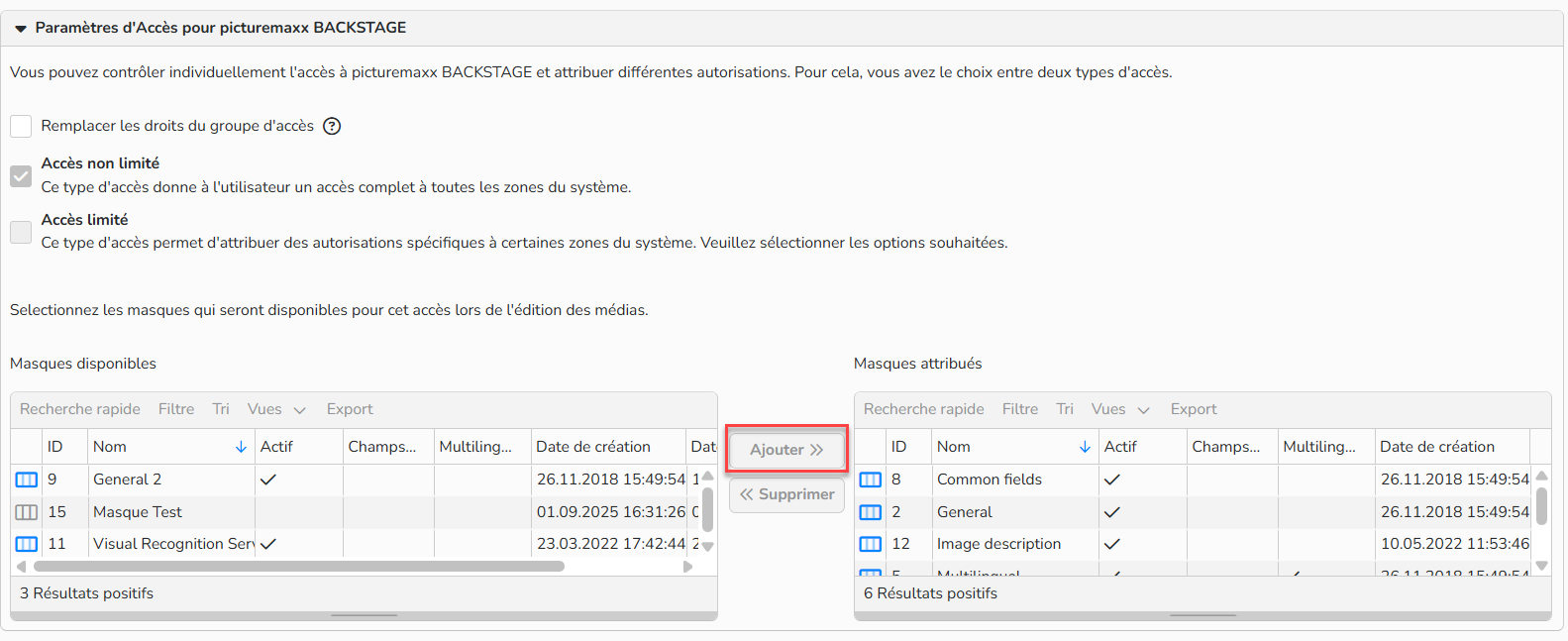Open the Vues dropdown in Masques attribués
The image size is (1568, 641).
[1120, 409]
